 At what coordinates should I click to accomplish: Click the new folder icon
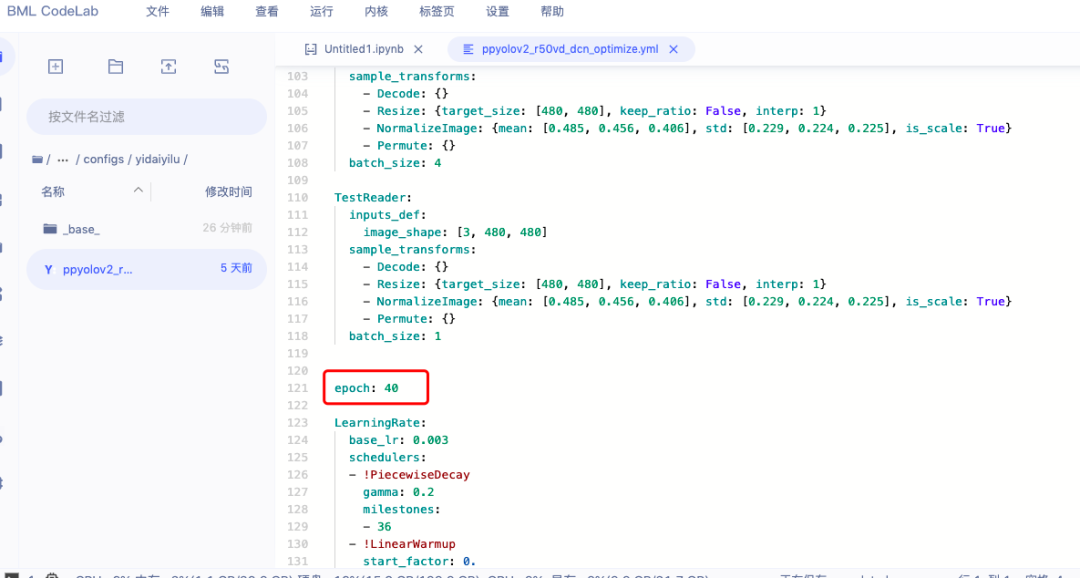point(116,67)
